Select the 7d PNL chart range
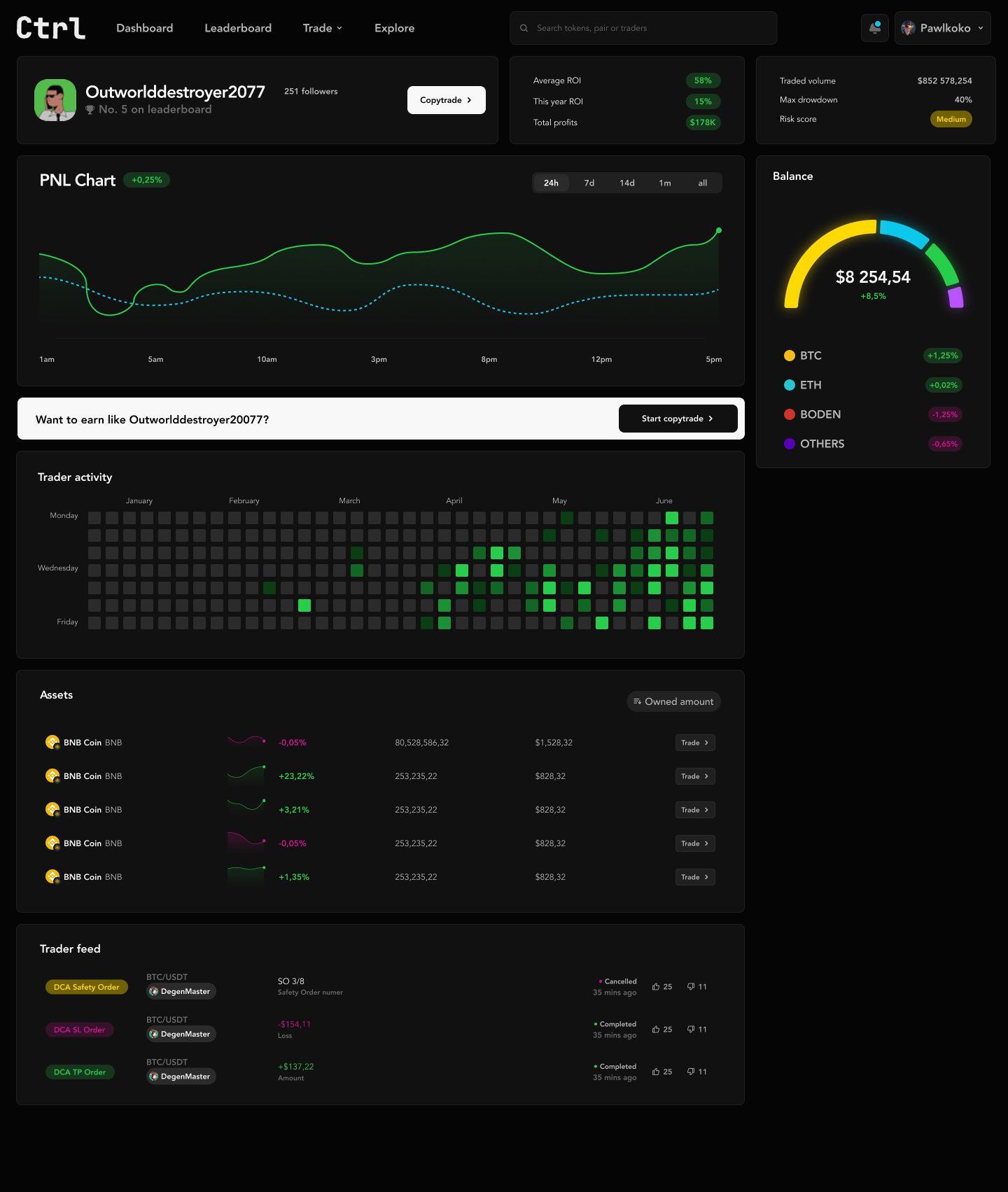The width and height of the screenshot is (1008, 1192). [x=589, y=183]
